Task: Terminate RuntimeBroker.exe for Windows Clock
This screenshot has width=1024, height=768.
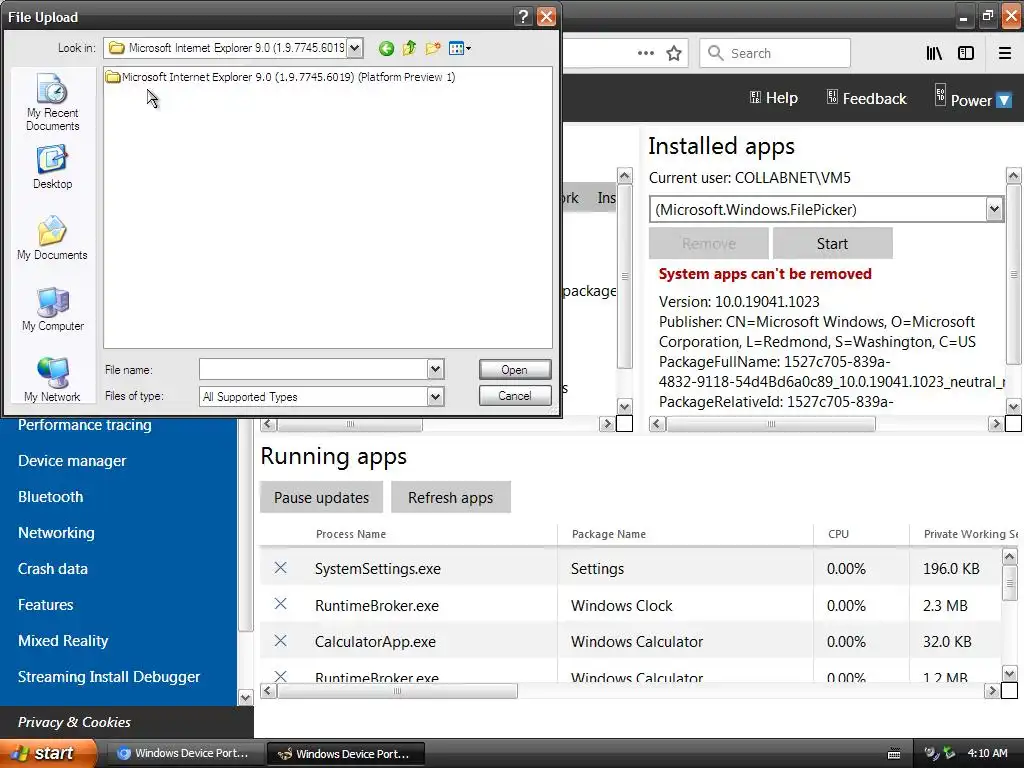Action: (281, 604)
